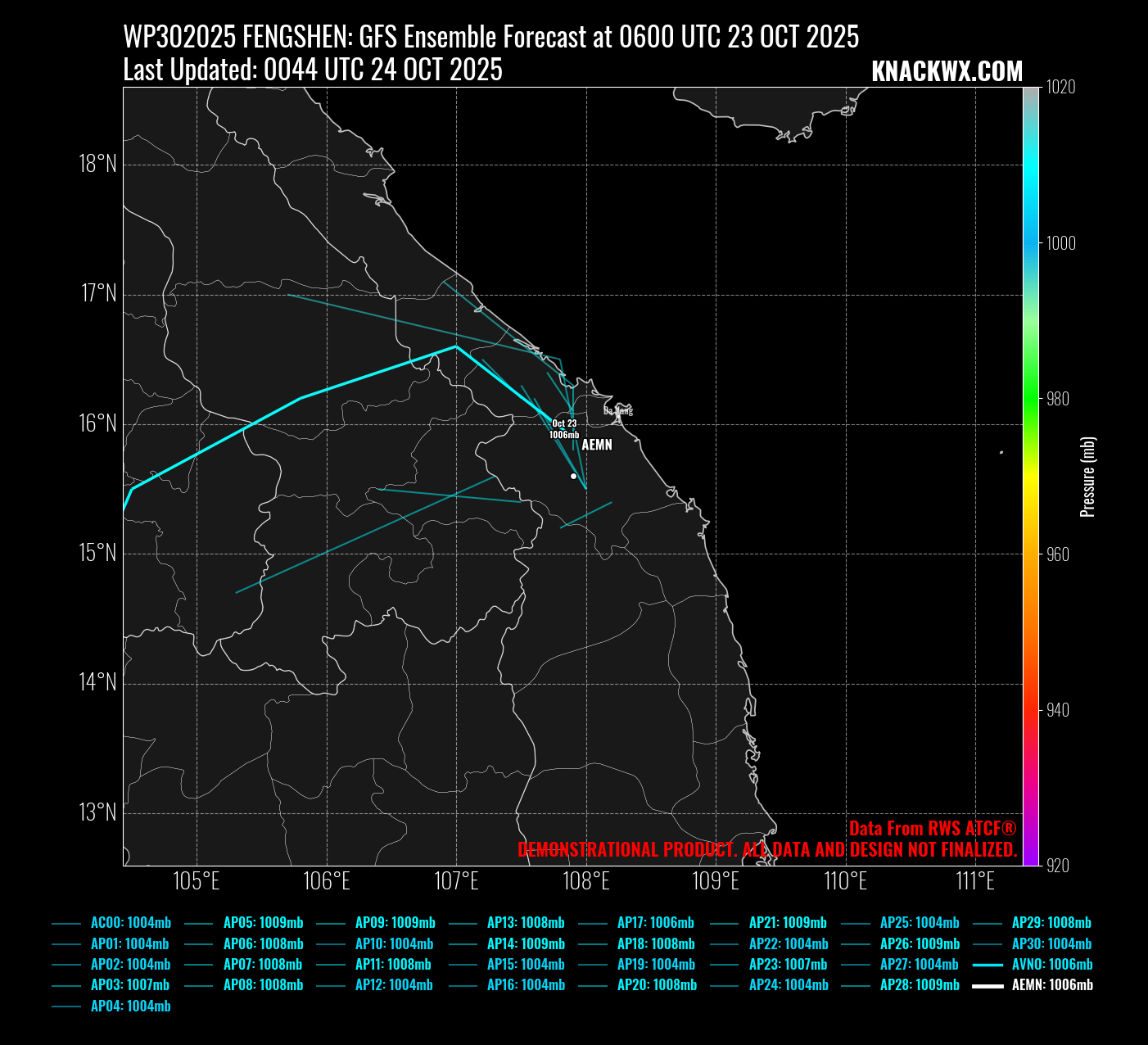Screen dimensions: 1148x1045
Task: Select the AP04: 1004mb legend entry
Action: coord(130,1007)
